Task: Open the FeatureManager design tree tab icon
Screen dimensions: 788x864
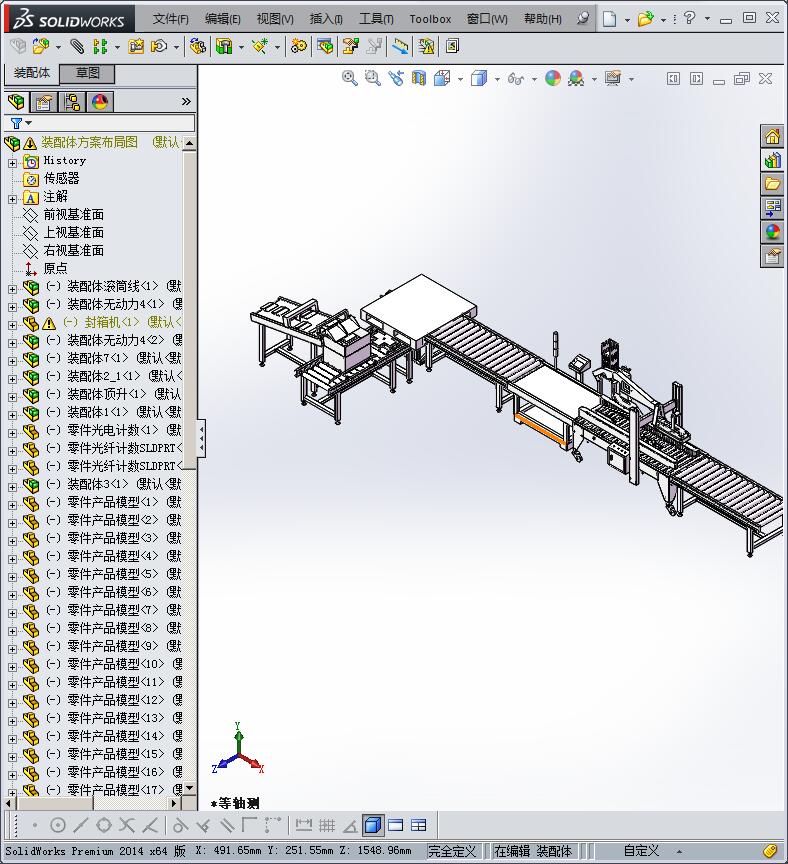Action: (x=17, y=102)
